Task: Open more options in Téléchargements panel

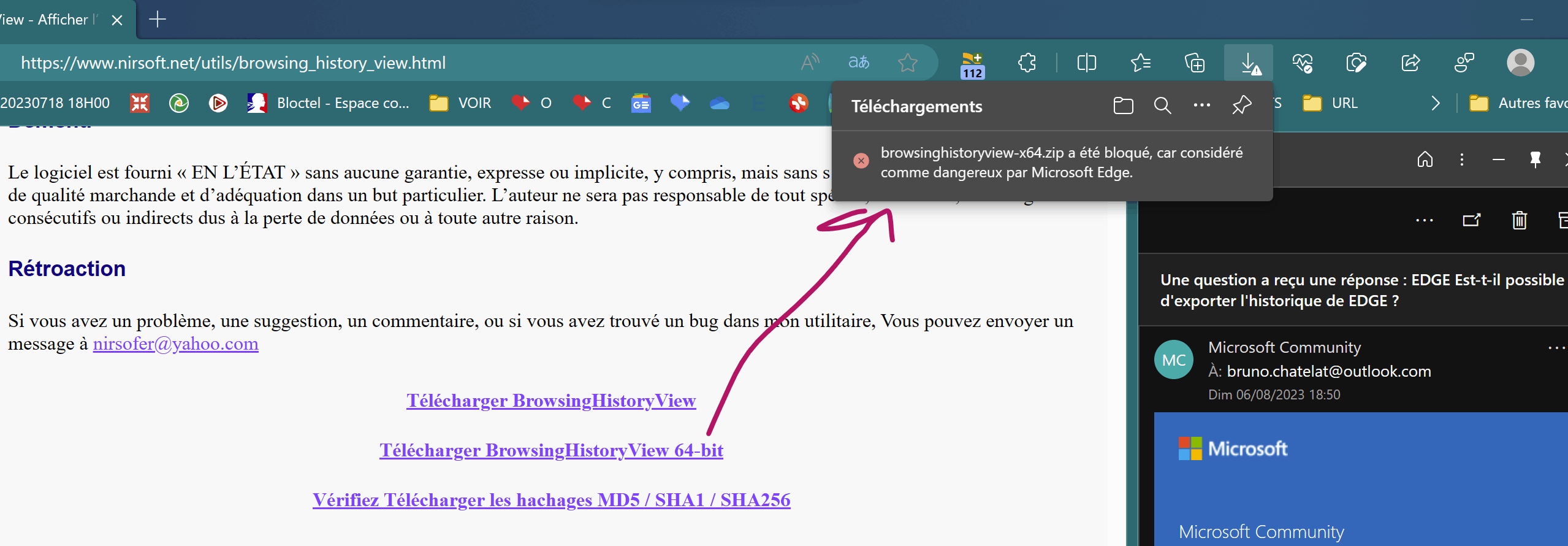Action: (x=1201, y=106)
